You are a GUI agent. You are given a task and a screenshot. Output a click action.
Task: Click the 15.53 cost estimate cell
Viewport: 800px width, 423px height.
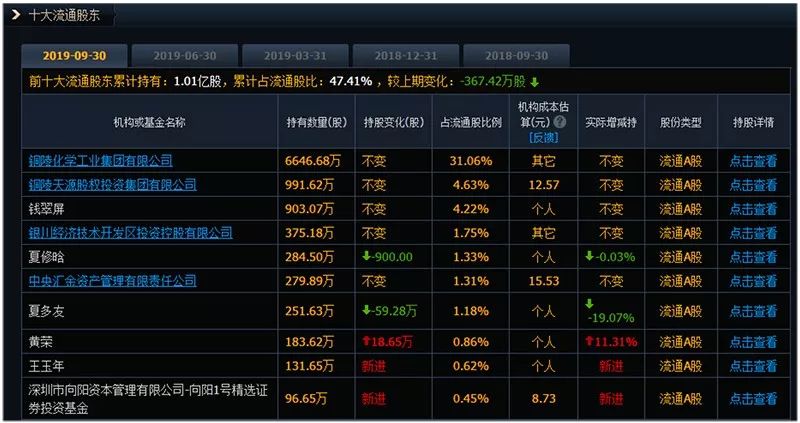[x=543, y=281]
